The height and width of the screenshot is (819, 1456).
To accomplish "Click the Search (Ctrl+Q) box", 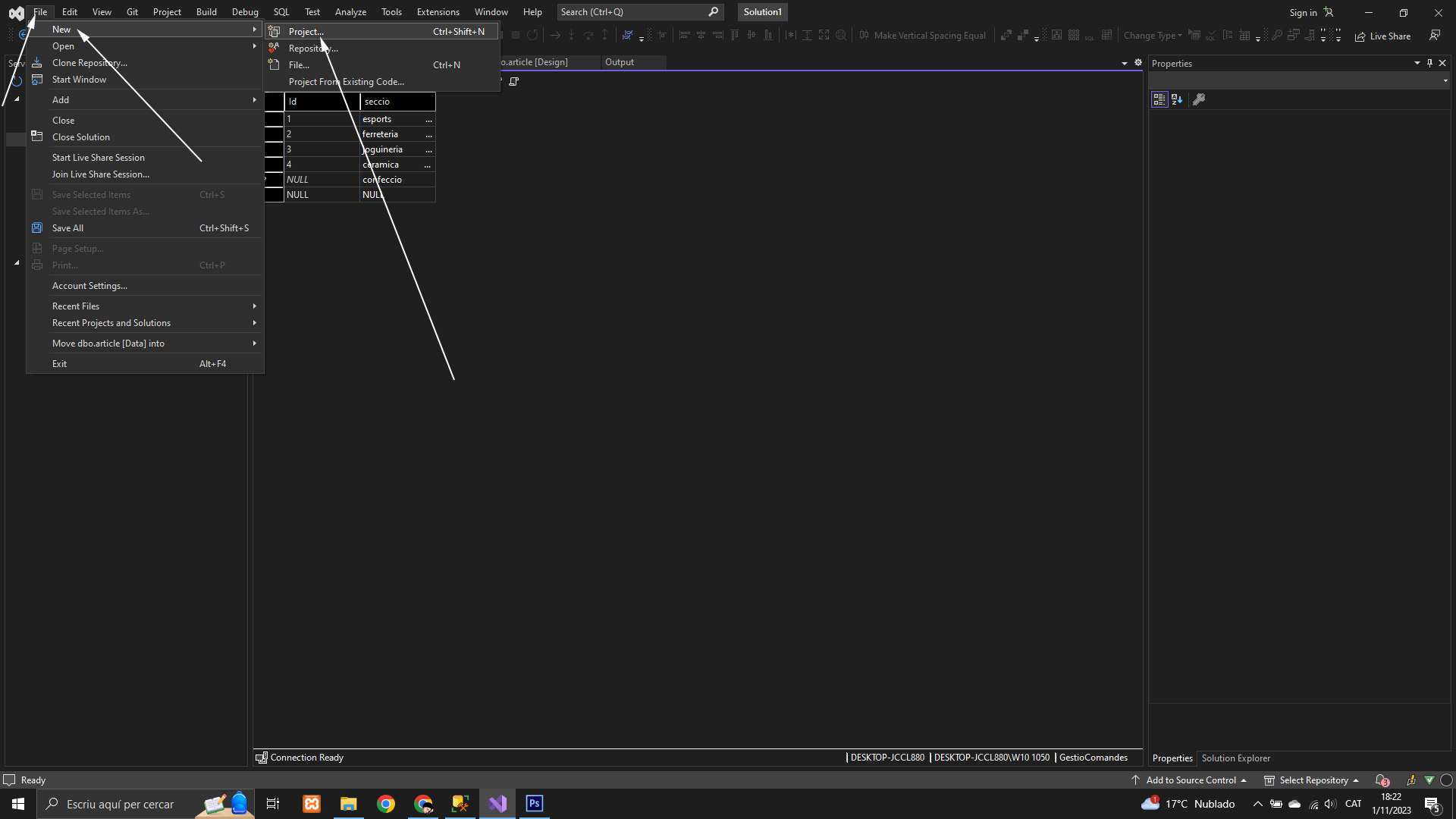I will click(x=633, y=12).
